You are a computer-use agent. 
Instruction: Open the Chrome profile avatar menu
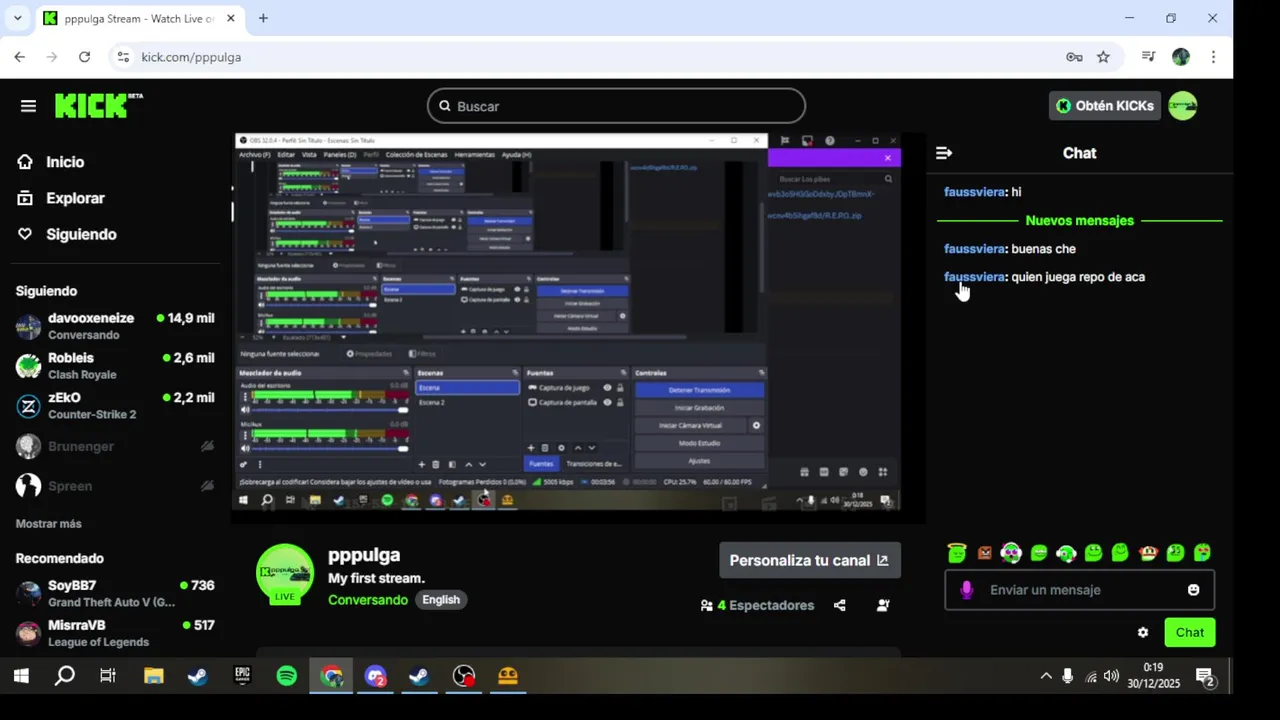[1181, 57]
